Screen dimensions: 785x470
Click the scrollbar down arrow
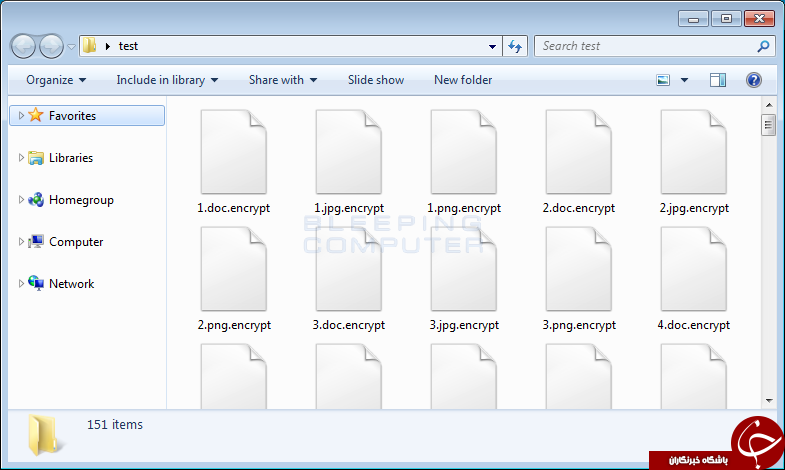[768, 401]
